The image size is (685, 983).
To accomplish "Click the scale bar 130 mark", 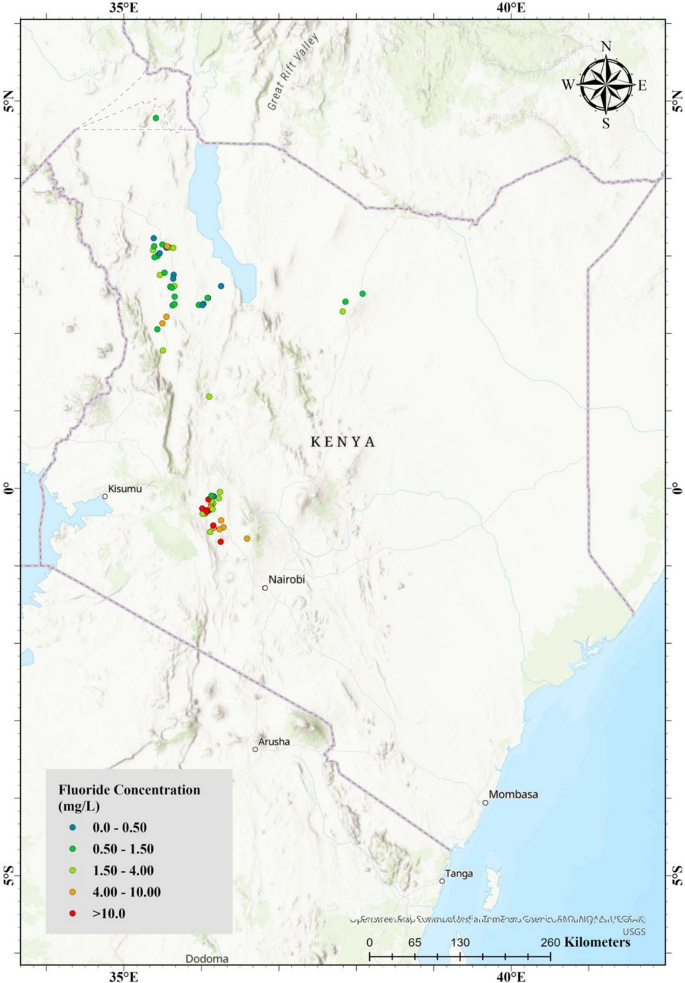I will pos(460,943).
